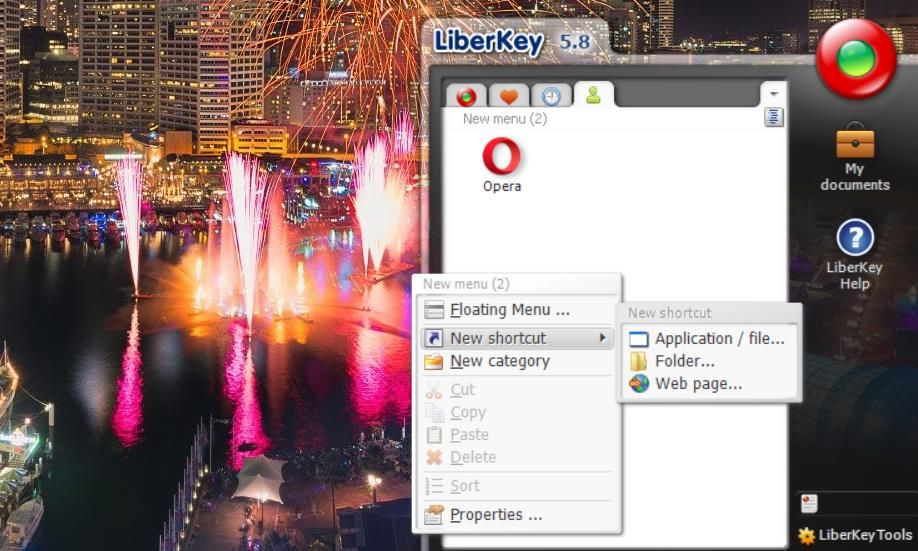Click the New shortcut arrow icon
918x551 pixels.
click(434, 338)
